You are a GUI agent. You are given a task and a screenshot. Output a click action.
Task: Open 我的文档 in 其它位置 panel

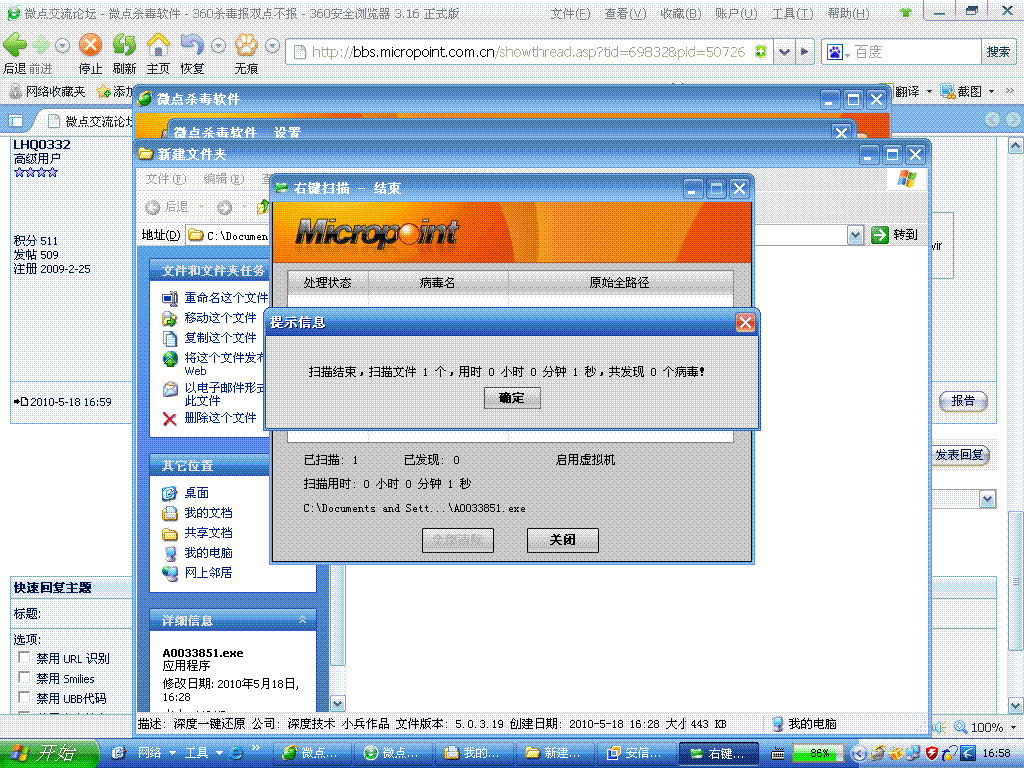tap(208, 513)
